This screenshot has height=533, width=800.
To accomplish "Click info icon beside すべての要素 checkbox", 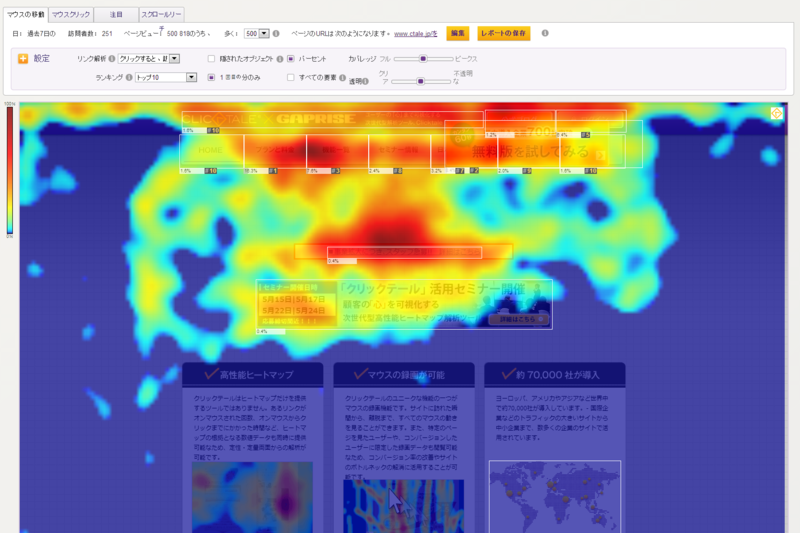I will [x=342, y=78].
